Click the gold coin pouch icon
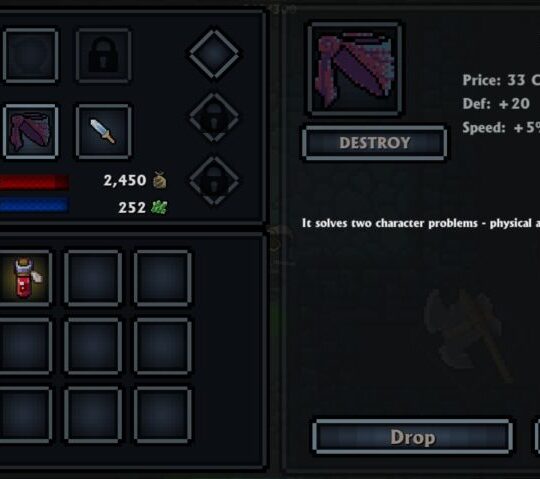 point(159,180)
